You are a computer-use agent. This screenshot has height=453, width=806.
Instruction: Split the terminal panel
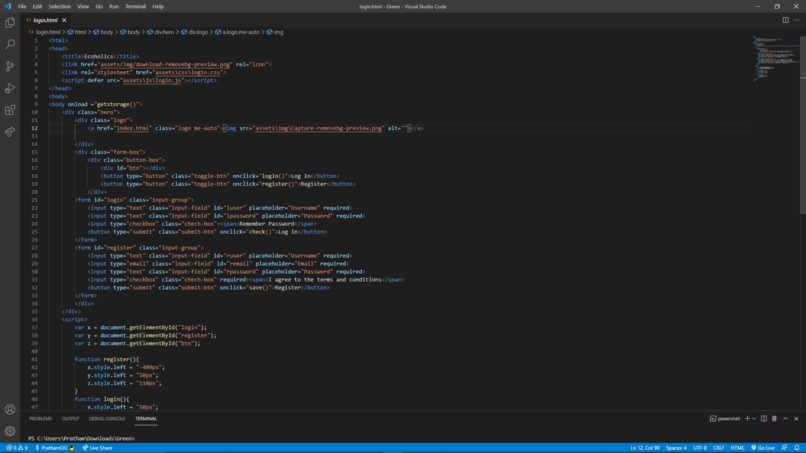(764, 419)
